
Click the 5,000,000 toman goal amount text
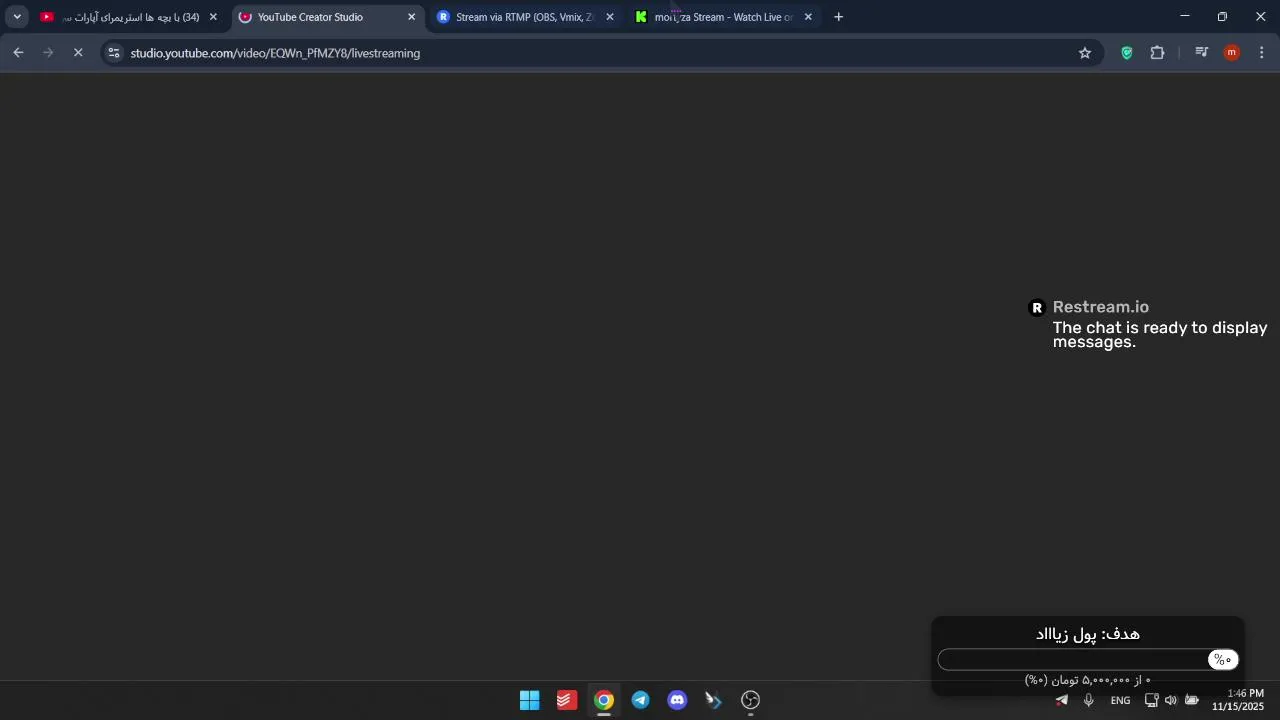pyautogui.click(x=1088, y=680)
